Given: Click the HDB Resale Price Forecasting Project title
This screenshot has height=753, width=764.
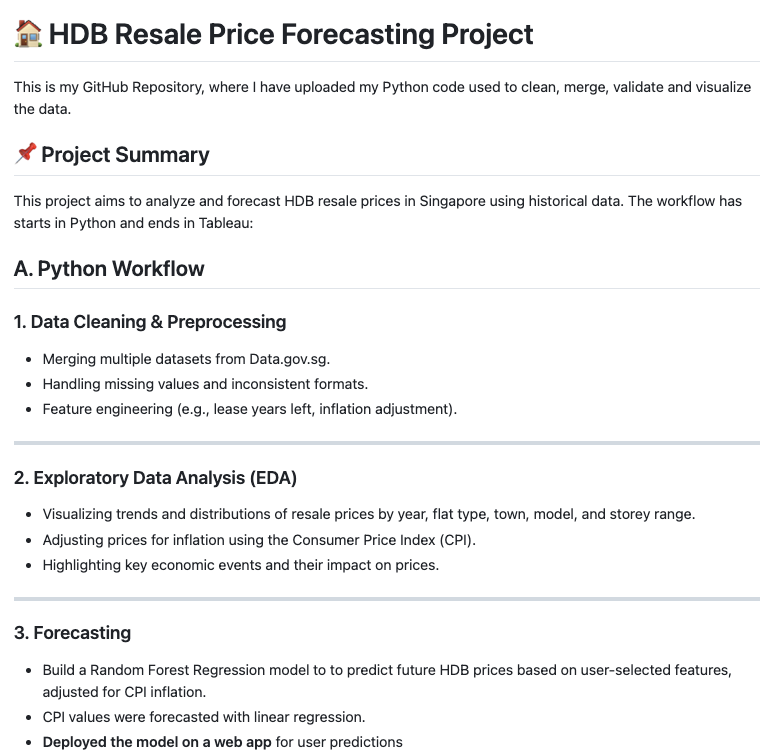Looking at the screenshot, I should [x=290, y=34].
